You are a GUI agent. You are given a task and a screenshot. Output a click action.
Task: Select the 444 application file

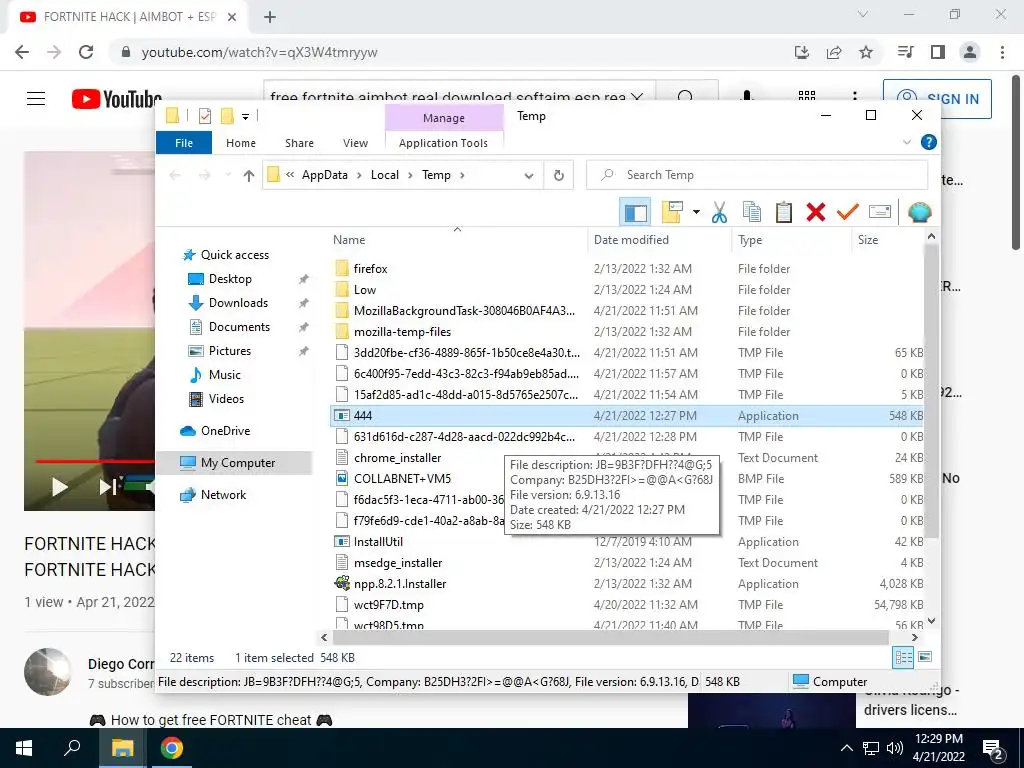[628, 416]
